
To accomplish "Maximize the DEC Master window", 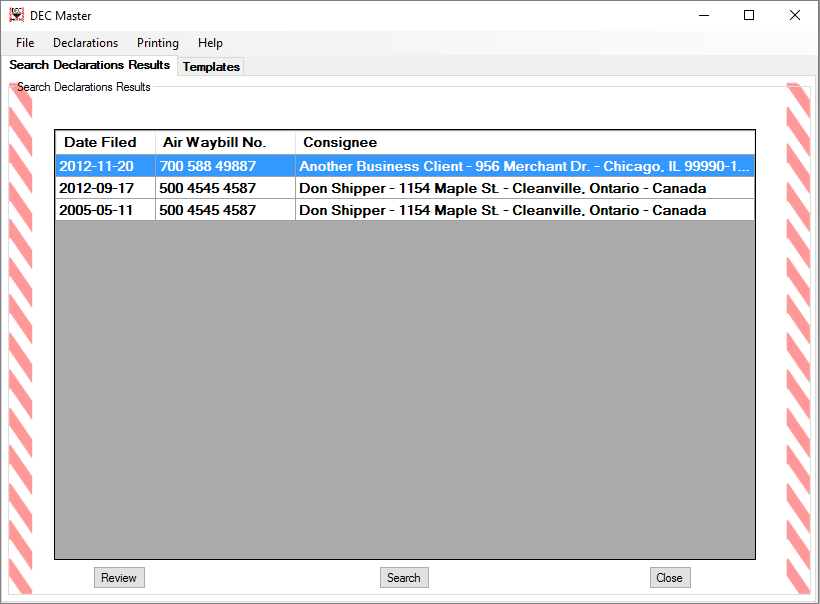I will pos(749,15).
